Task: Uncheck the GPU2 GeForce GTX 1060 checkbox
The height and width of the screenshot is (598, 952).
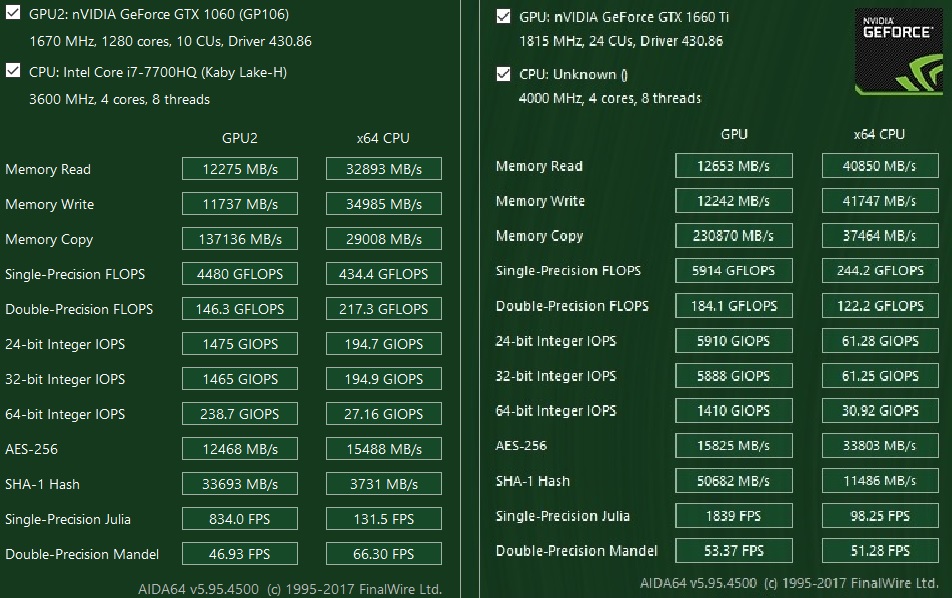Action: [13, 14]
